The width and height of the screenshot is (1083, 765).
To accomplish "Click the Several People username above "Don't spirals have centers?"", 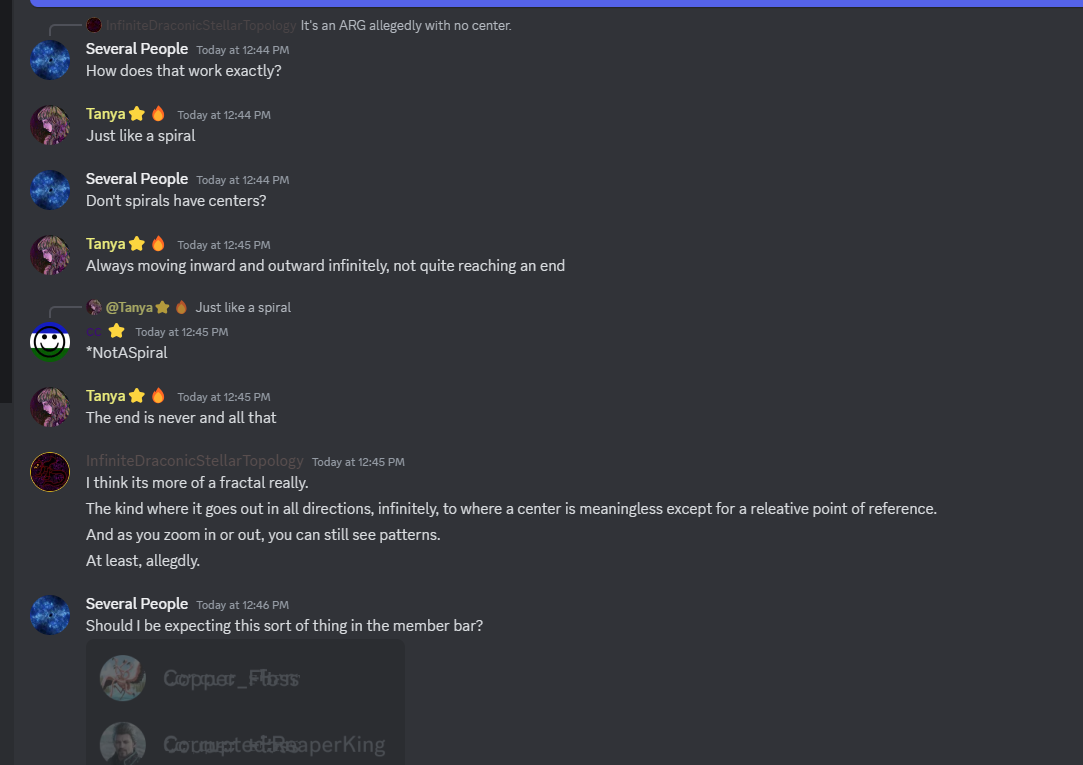I will pyautogui.click(x=137, y=179).
